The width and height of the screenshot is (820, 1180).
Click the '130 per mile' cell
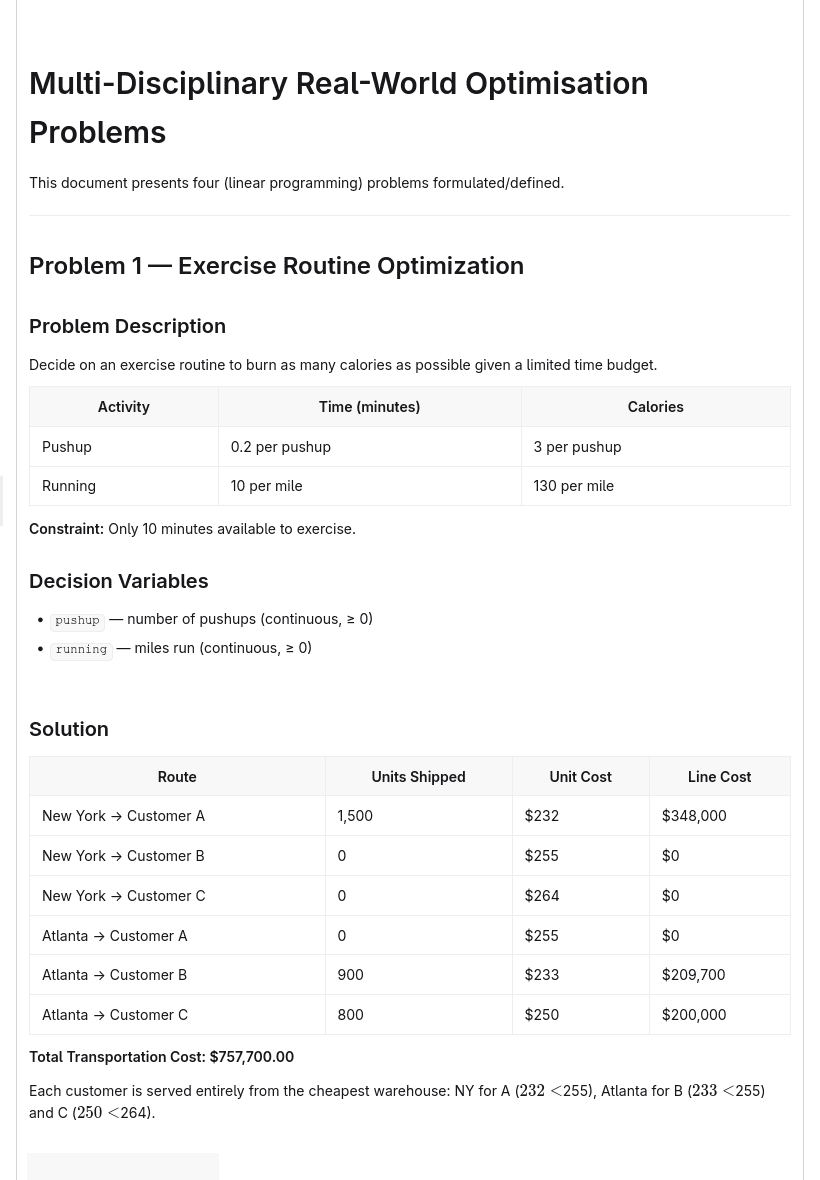click(655, 485)
